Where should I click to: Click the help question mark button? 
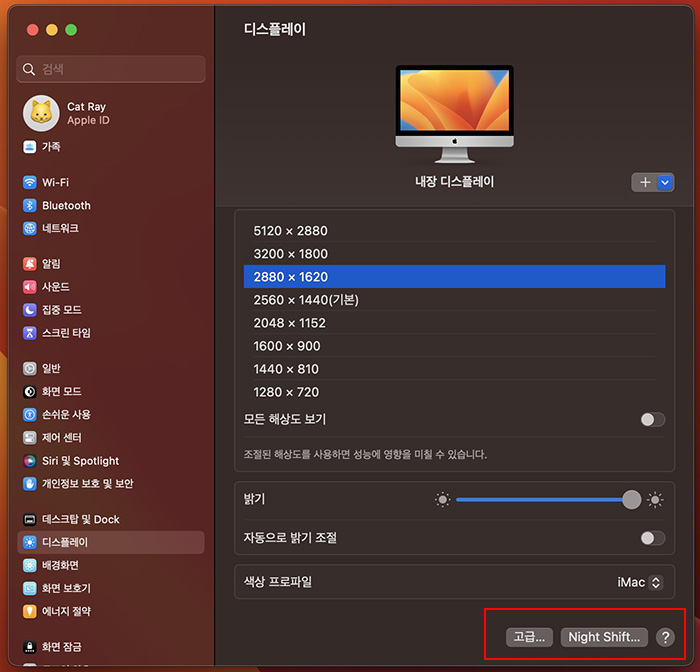[665, 637]
